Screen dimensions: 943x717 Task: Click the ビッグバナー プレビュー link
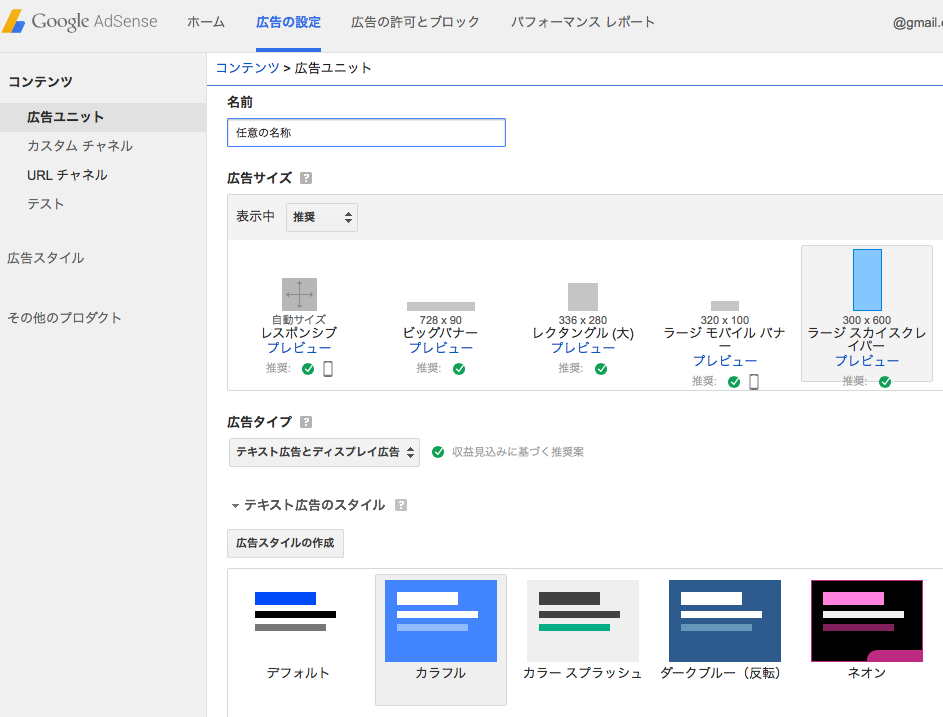click(441, 348)
